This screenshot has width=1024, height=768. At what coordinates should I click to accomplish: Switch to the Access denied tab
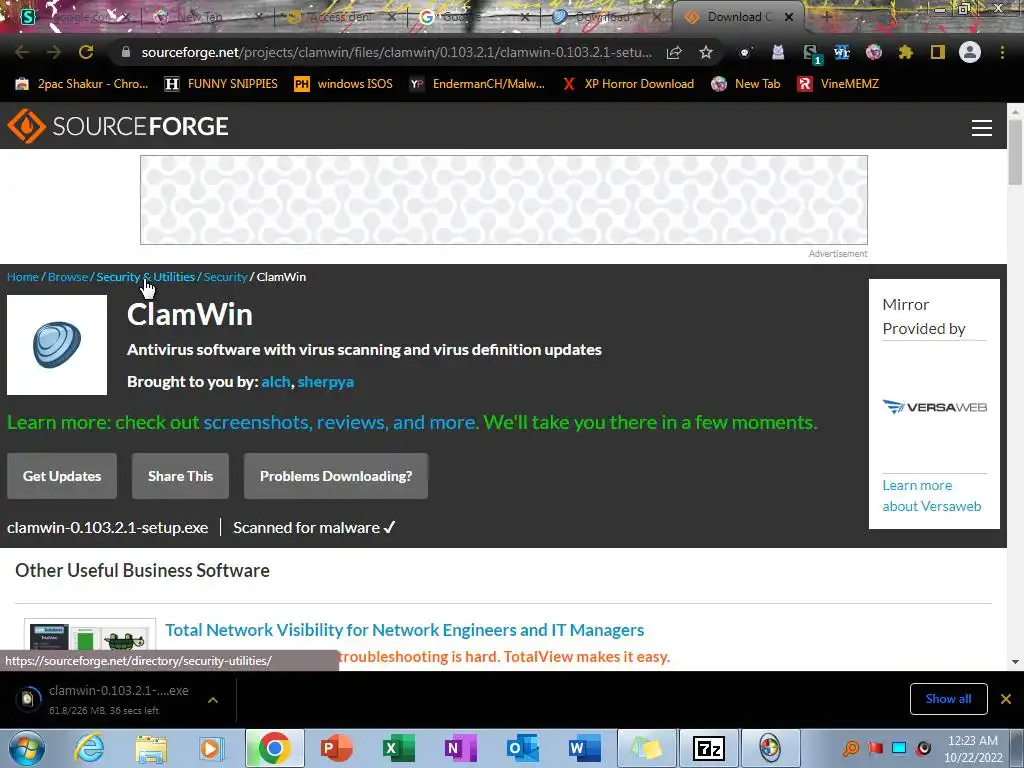click(342, 17)
